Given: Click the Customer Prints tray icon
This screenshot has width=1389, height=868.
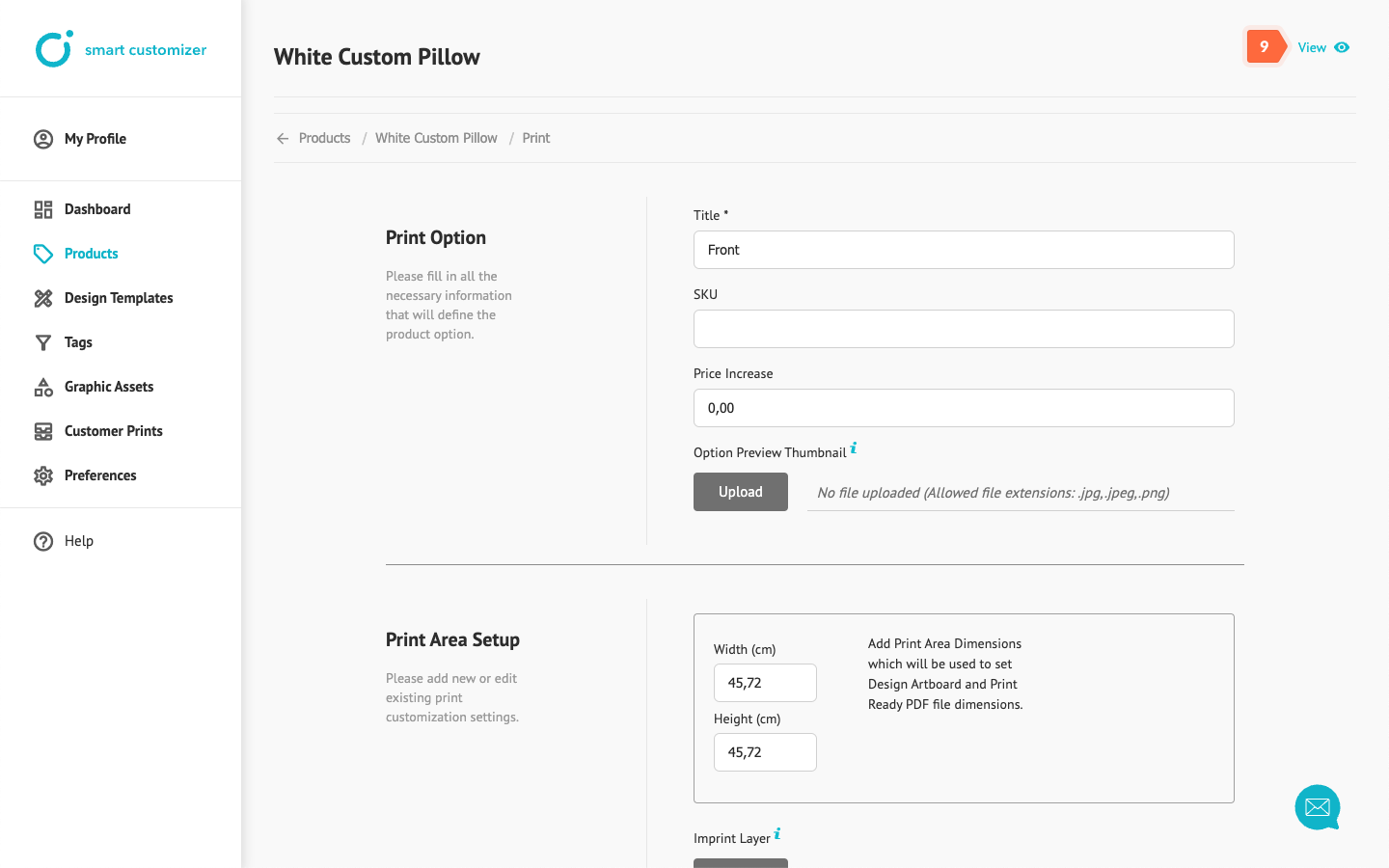Looking at the screenshot, I should 43,431.
